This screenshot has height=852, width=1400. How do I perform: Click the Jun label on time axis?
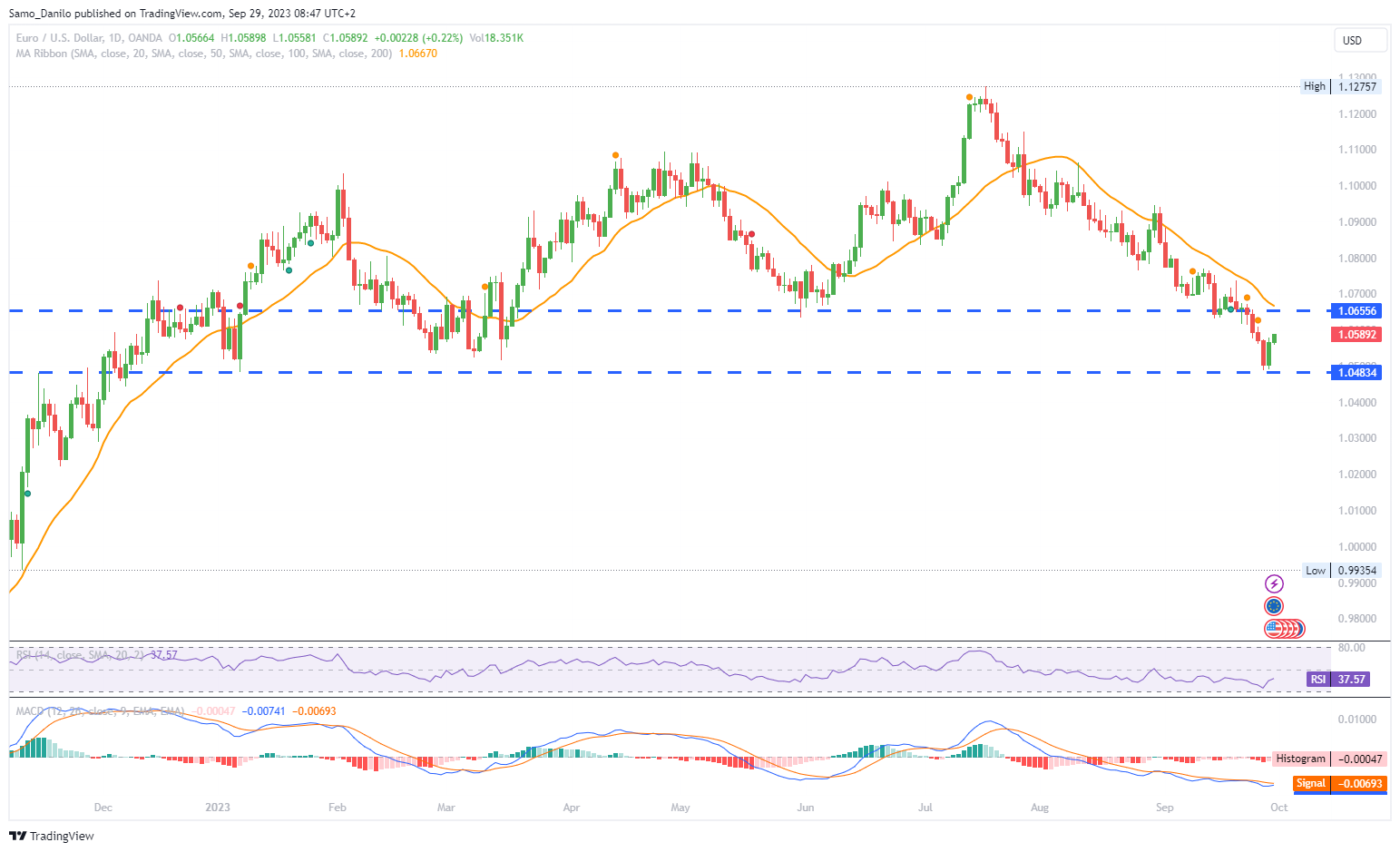[x=806, y=808]
